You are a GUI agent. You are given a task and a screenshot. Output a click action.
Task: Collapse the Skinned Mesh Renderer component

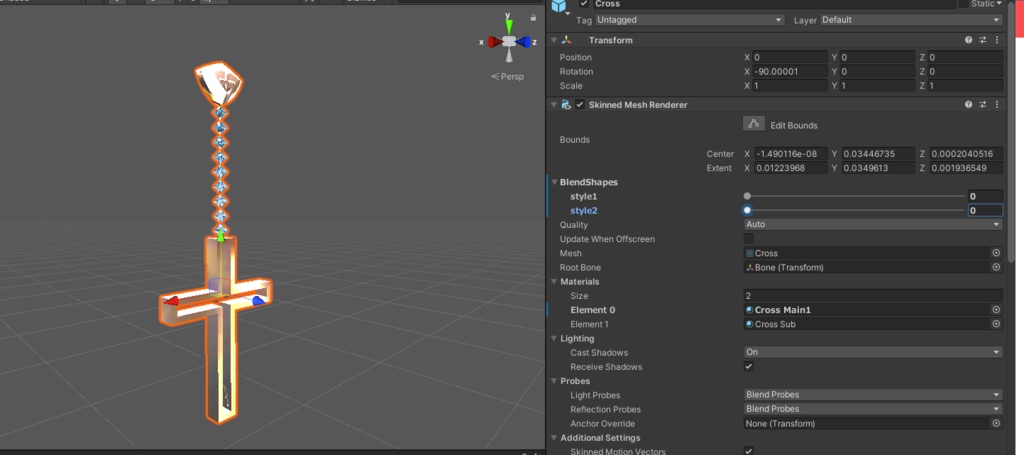coord(554,104)
